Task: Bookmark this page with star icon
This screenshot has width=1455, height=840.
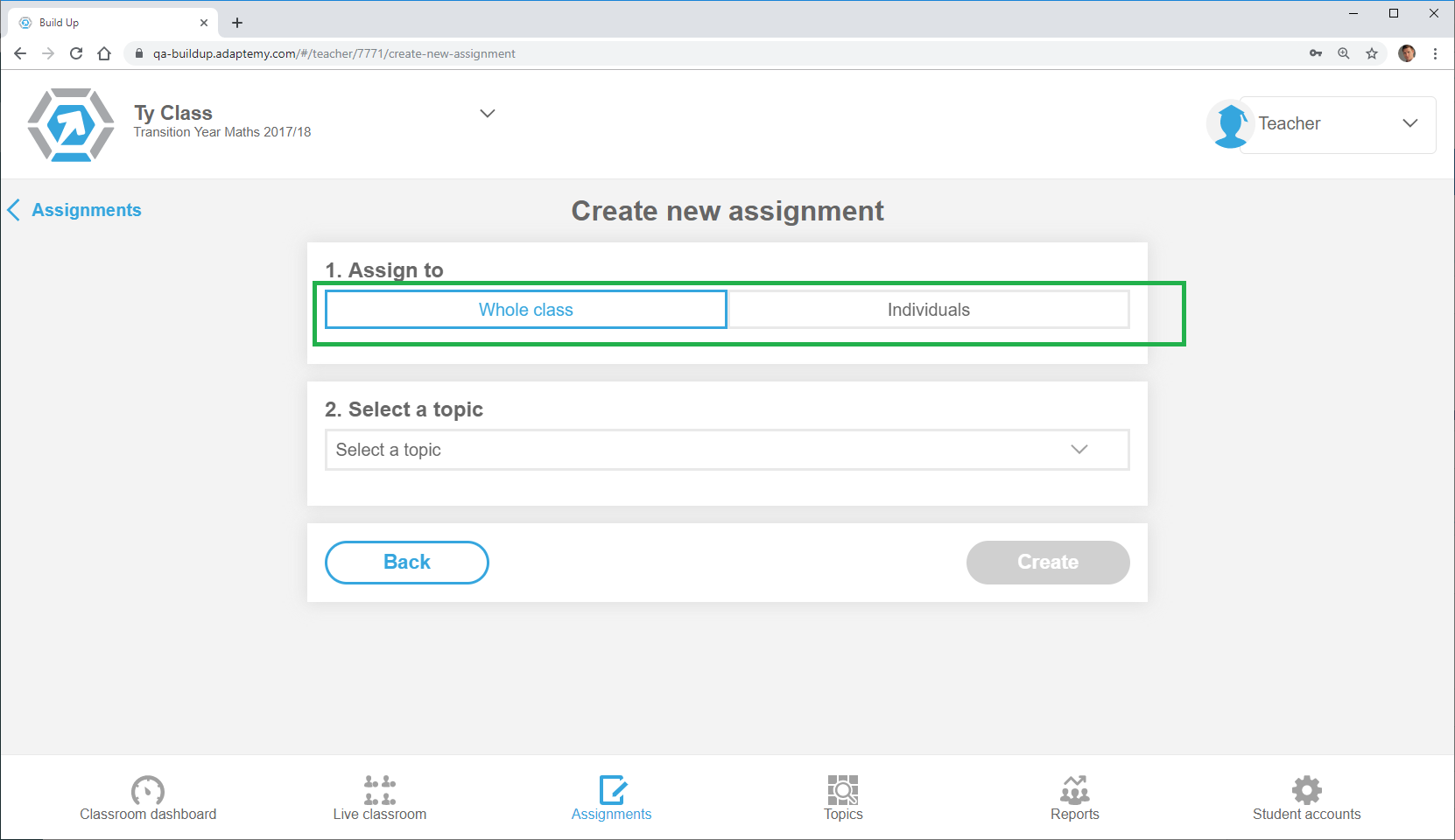Action: click(x=1372, y=53)
